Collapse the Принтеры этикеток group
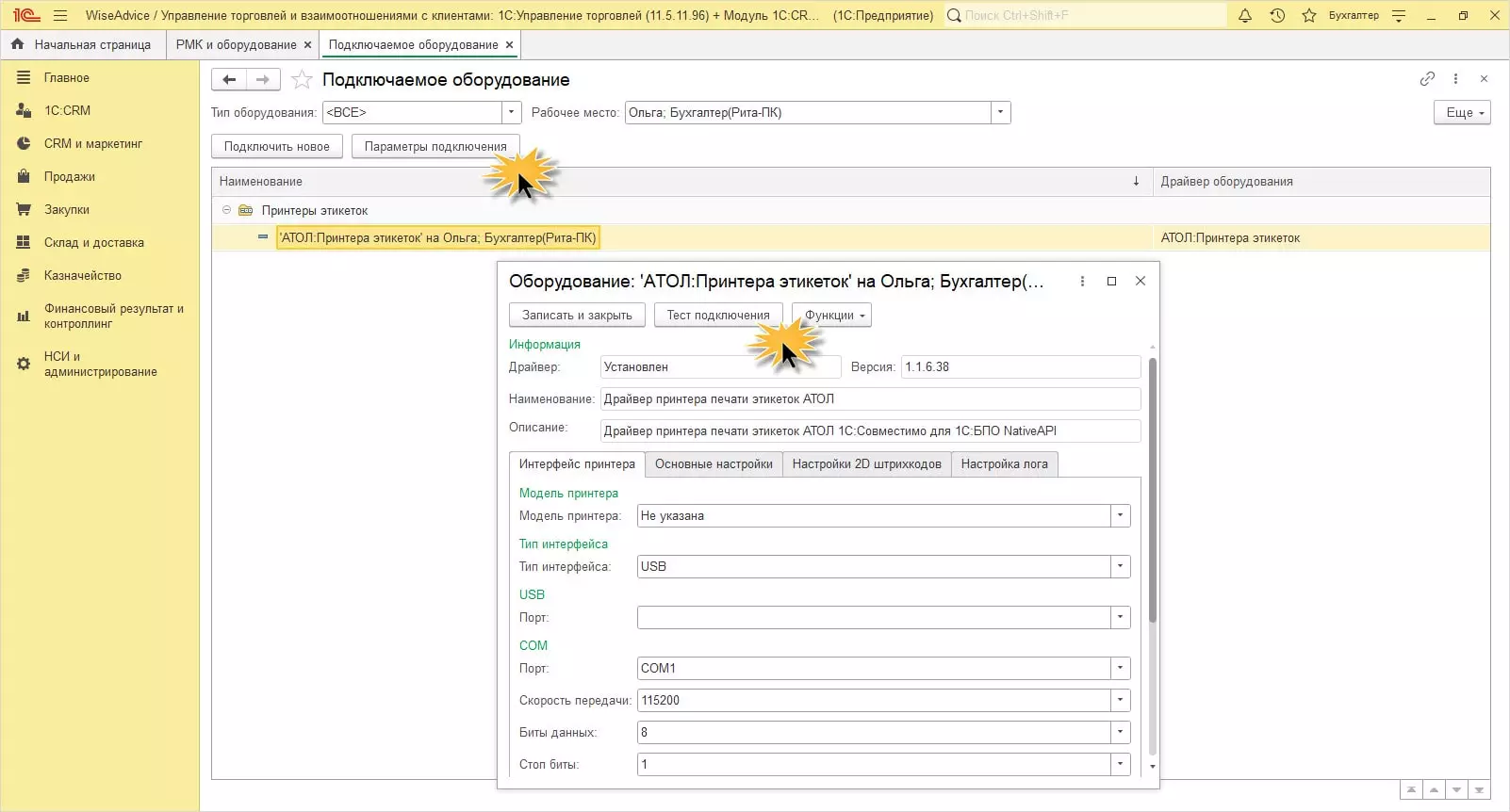The image size is (1510, 812). click(226, 210)
